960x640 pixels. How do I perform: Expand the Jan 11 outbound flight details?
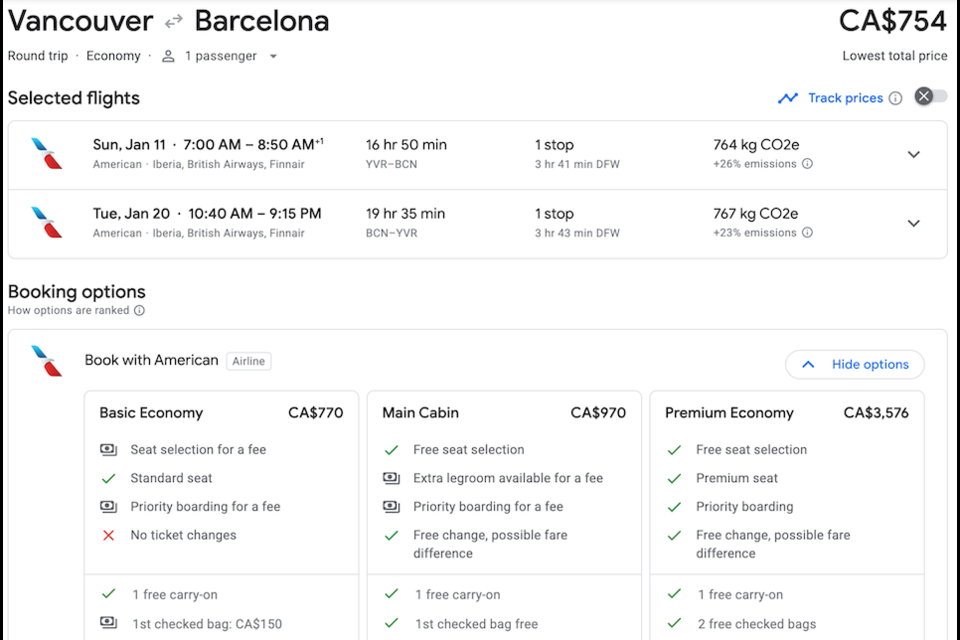click(913, 154)
